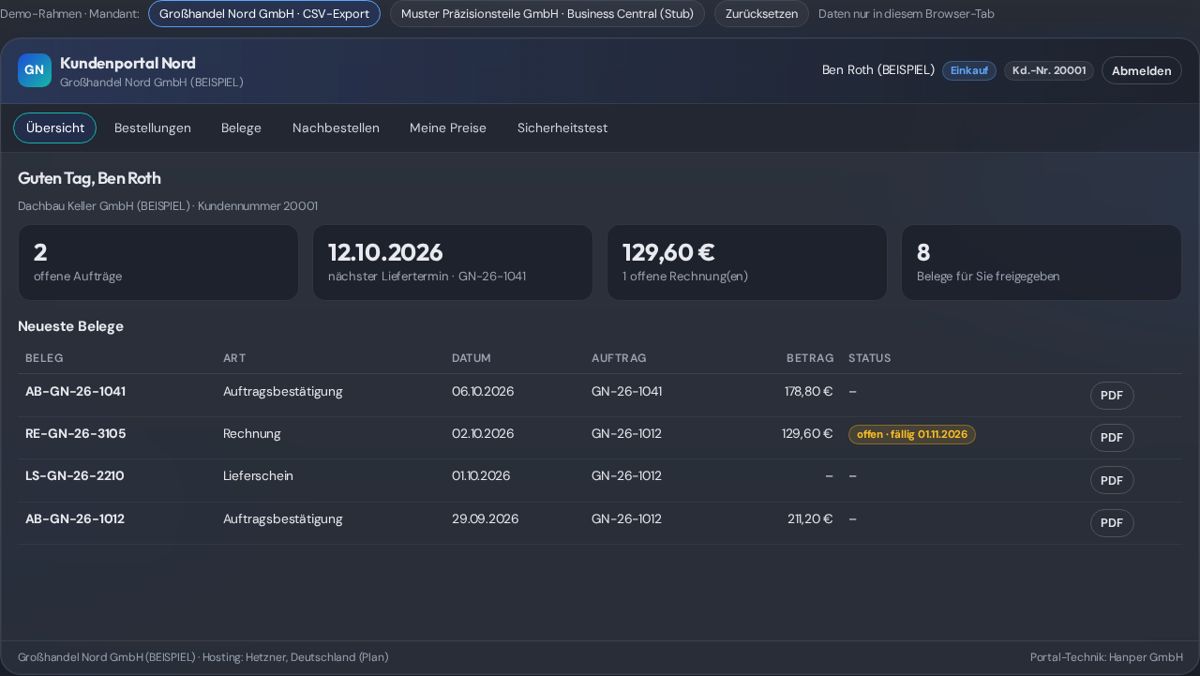Screen dimensions: 1200x676
Task: Open the Sicherheitstest tab
Action: (x=562, y=128)
